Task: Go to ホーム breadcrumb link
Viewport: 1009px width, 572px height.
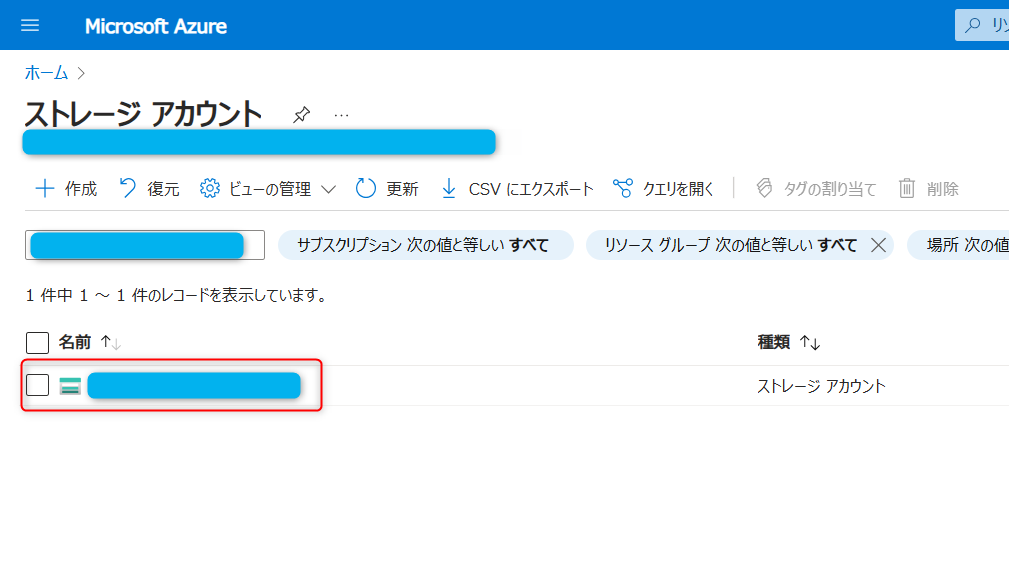Action: [x=46, y=73]
